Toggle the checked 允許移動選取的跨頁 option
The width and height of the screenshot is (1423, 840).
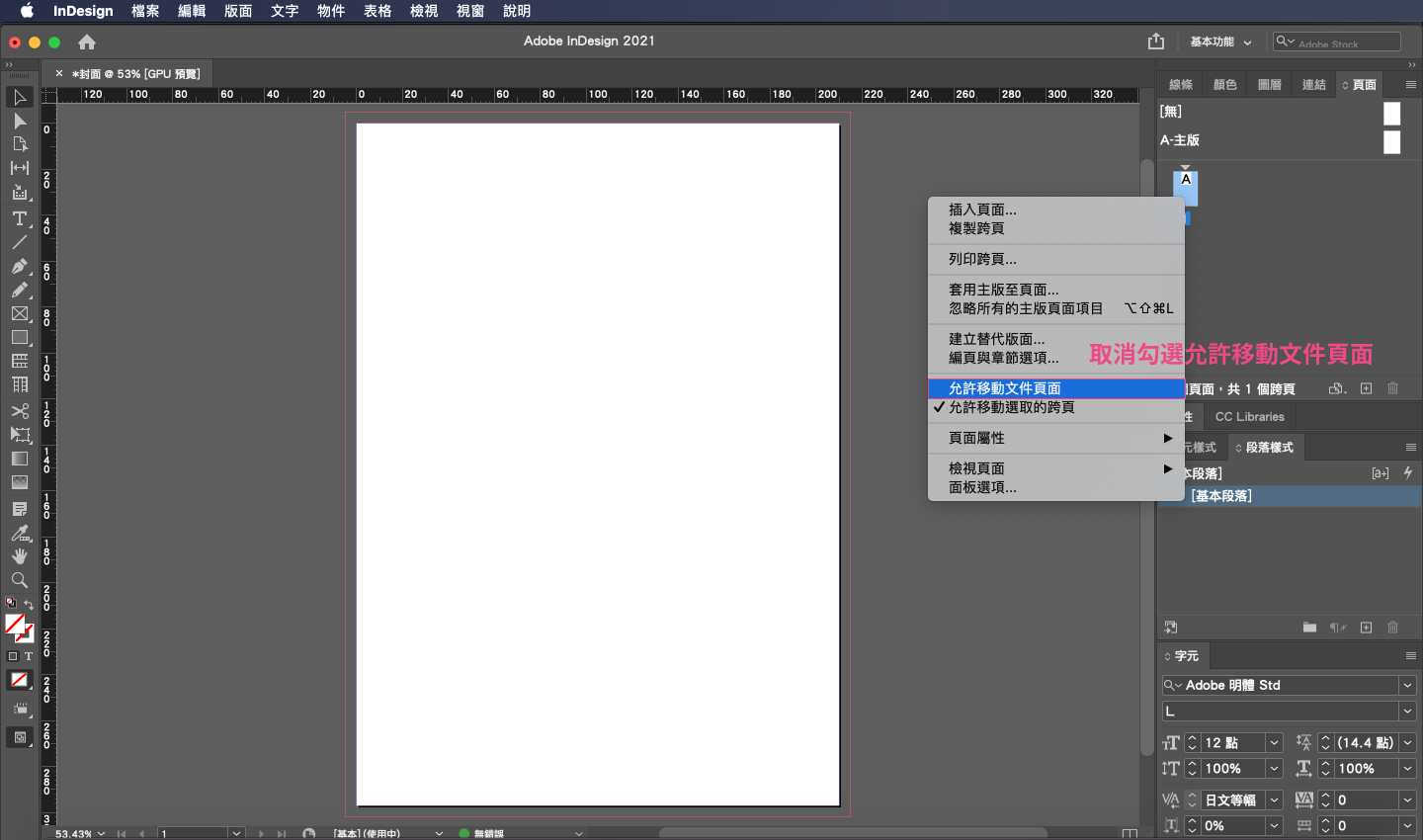tap(1011, 407)
